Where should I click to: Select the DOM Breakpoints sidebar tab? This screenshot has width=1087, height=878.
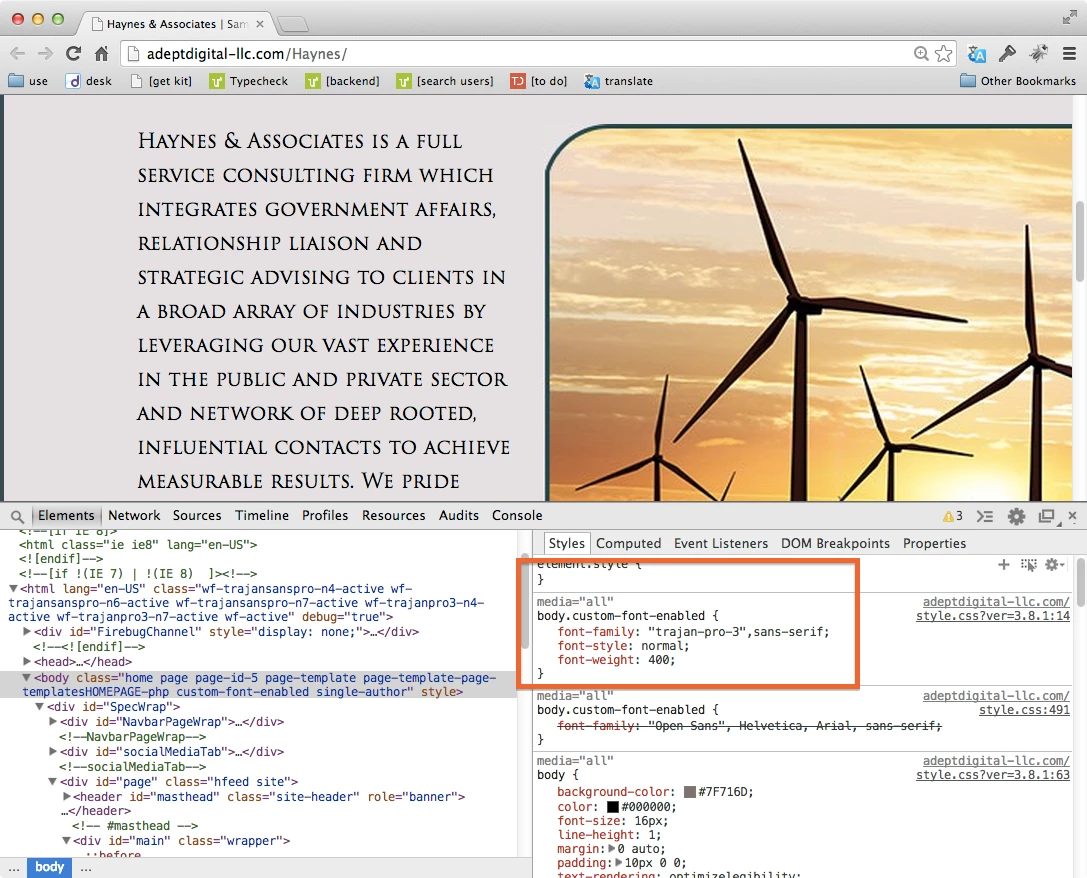pyautogui.click(x=835, y=543)
